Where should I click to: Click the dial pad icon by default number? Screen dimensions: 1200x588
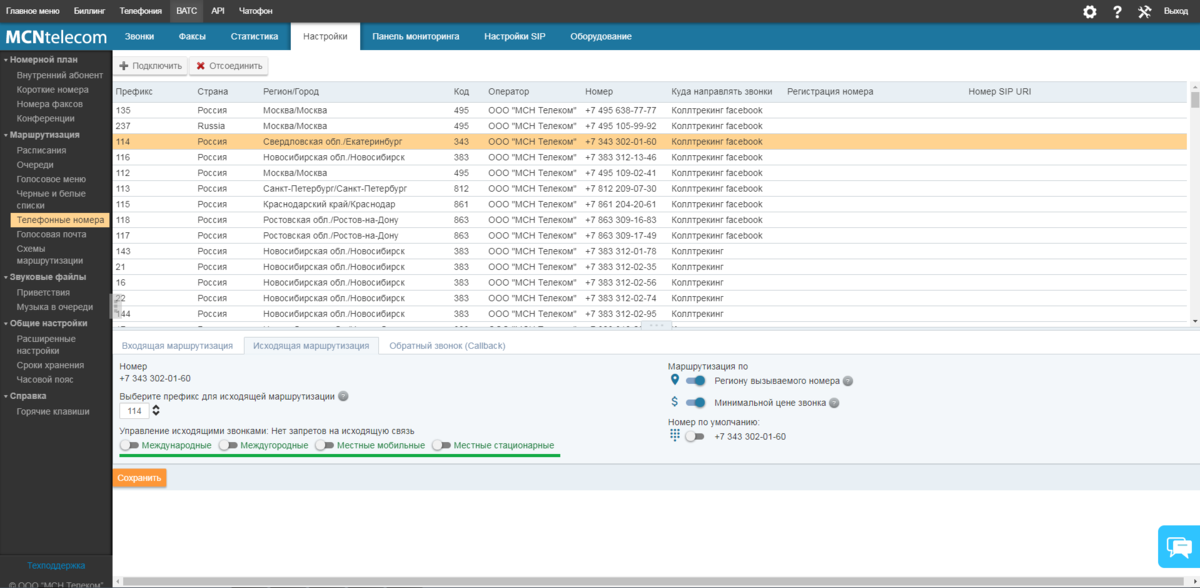[x=674, y=435]
